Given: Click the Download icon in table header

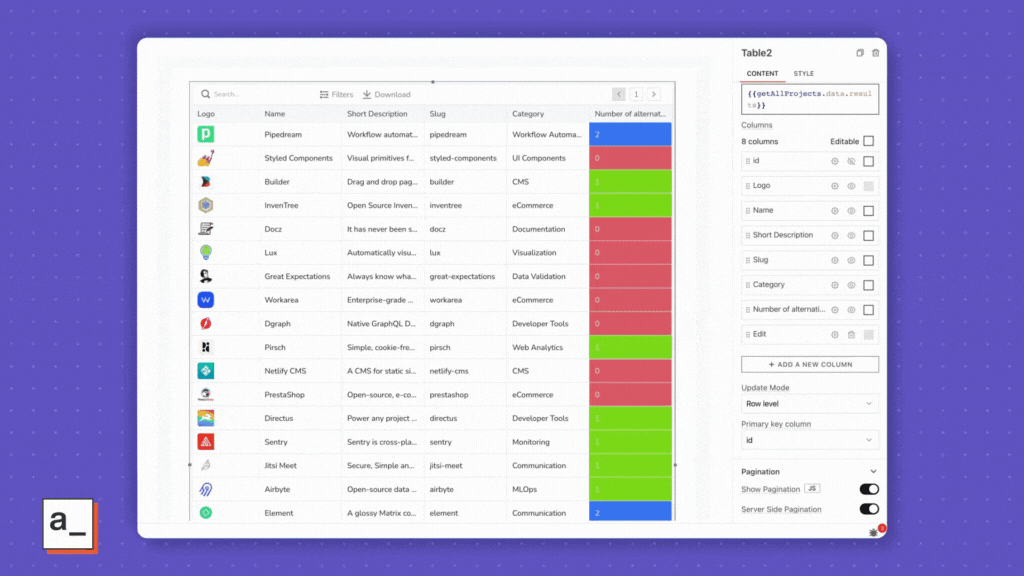Looking at the screenshot, I should point(367,94).
